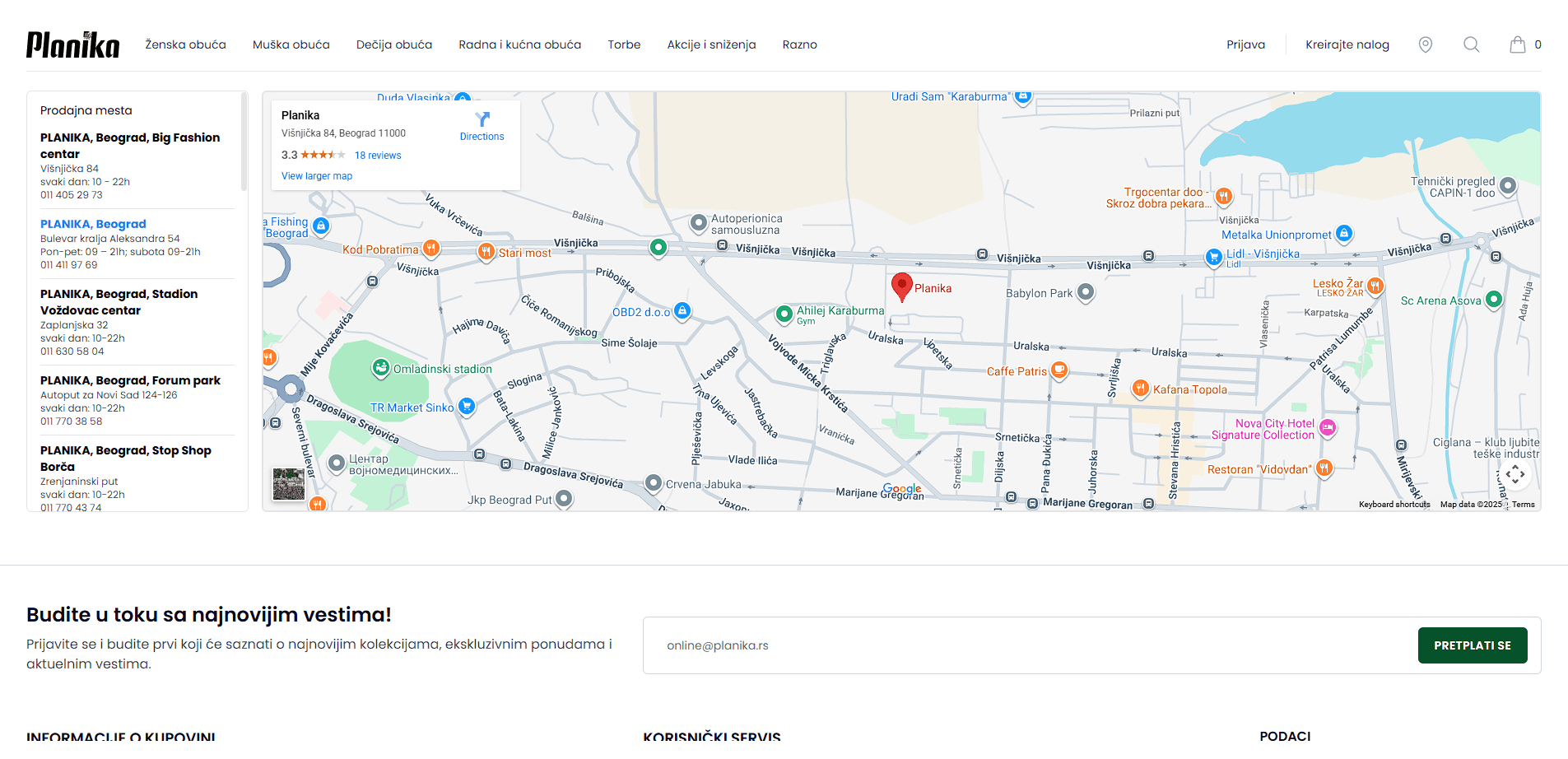
Task: Select the red Planika map pin
Action: tap(901, 286)
